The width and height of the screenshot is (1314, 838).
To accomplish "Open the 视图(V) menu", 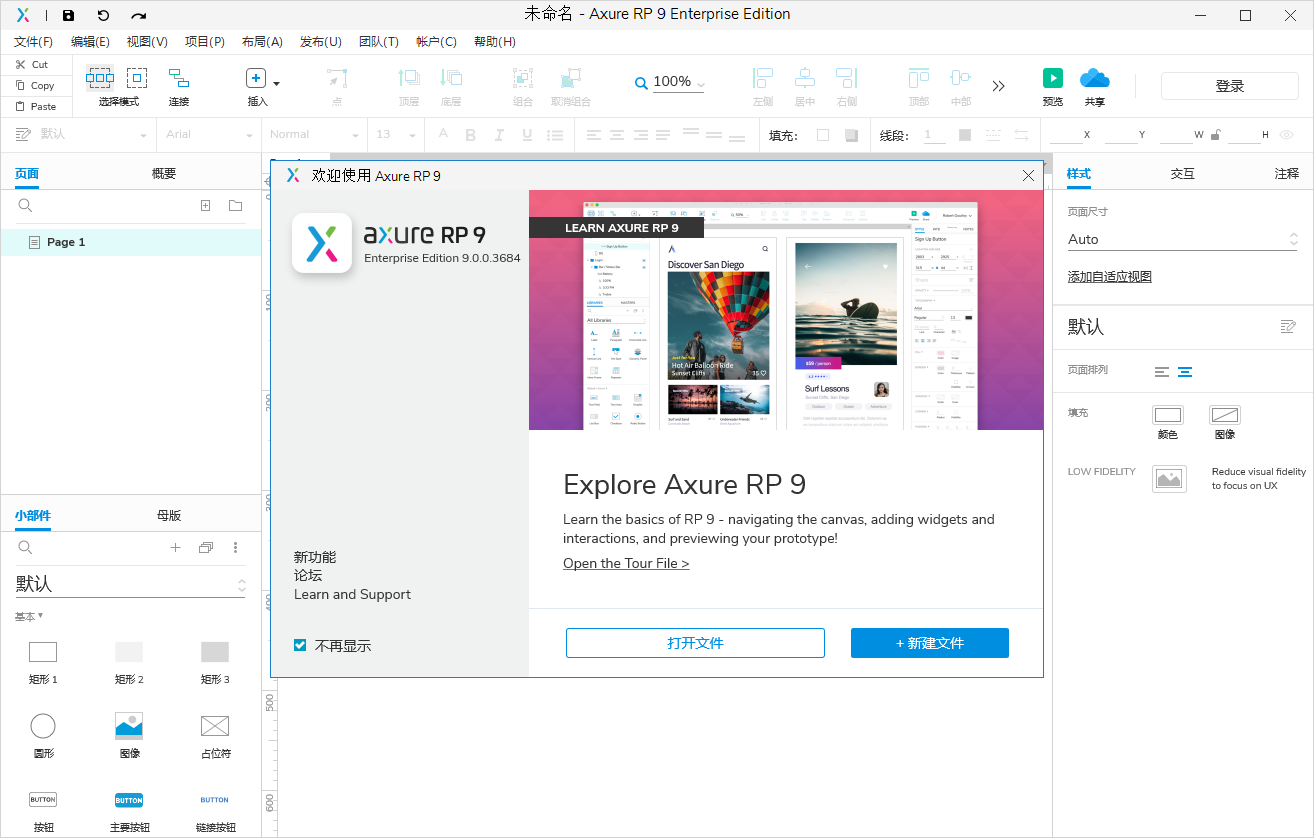I will [148, 42].
